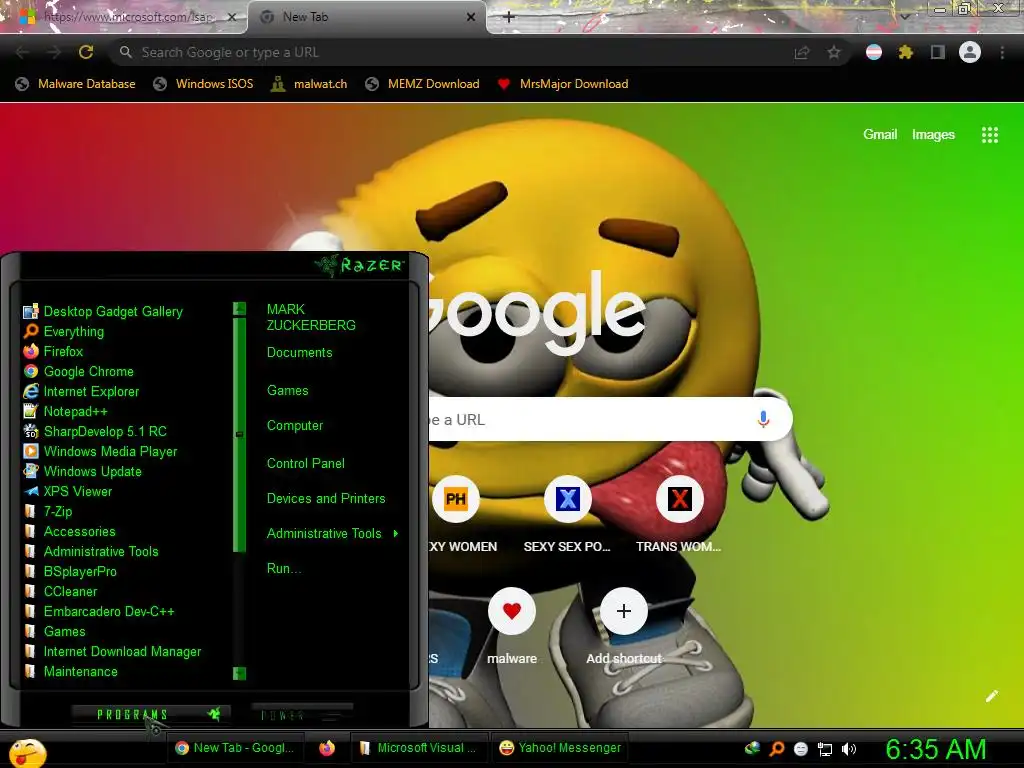Launch Firefox from programs list
Viewport: 1024px width, 768px height.
click(53, 351)
